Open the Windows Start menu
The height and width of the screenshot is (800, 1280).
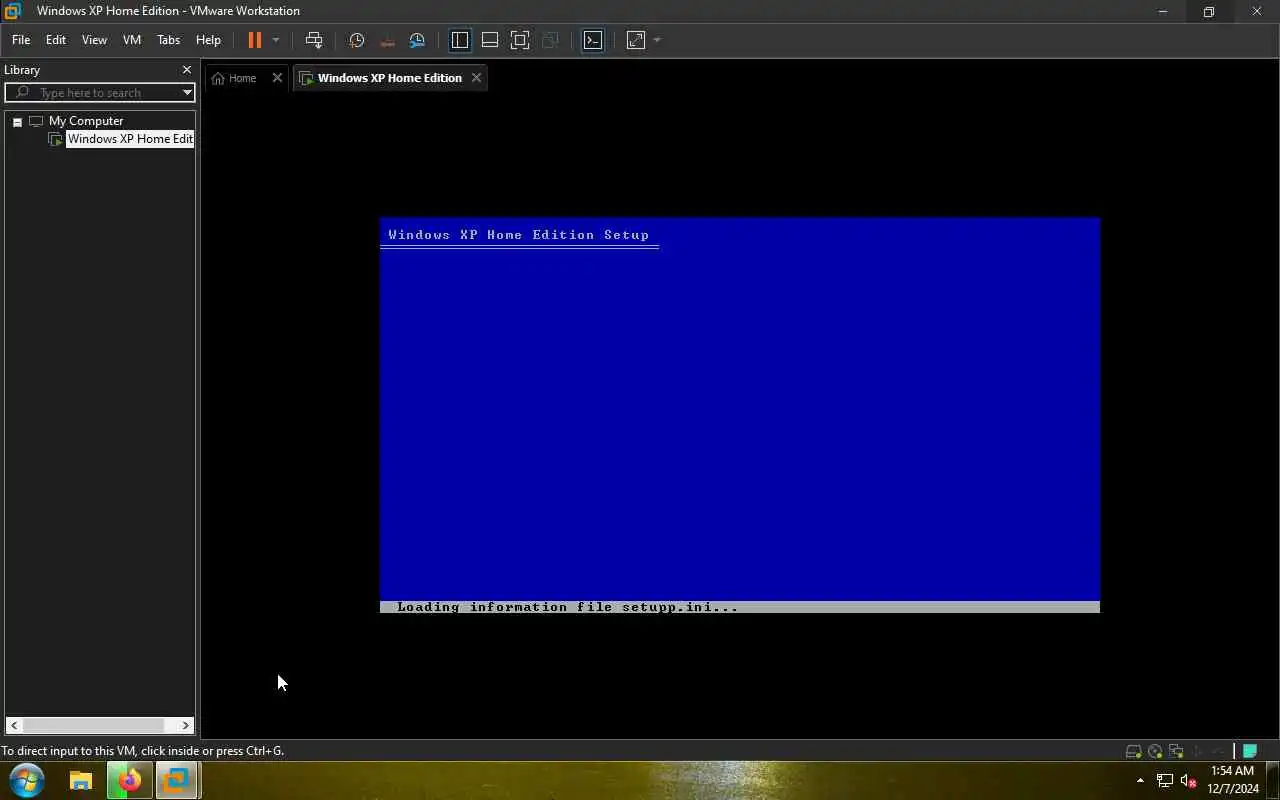[x=27, y=780]
